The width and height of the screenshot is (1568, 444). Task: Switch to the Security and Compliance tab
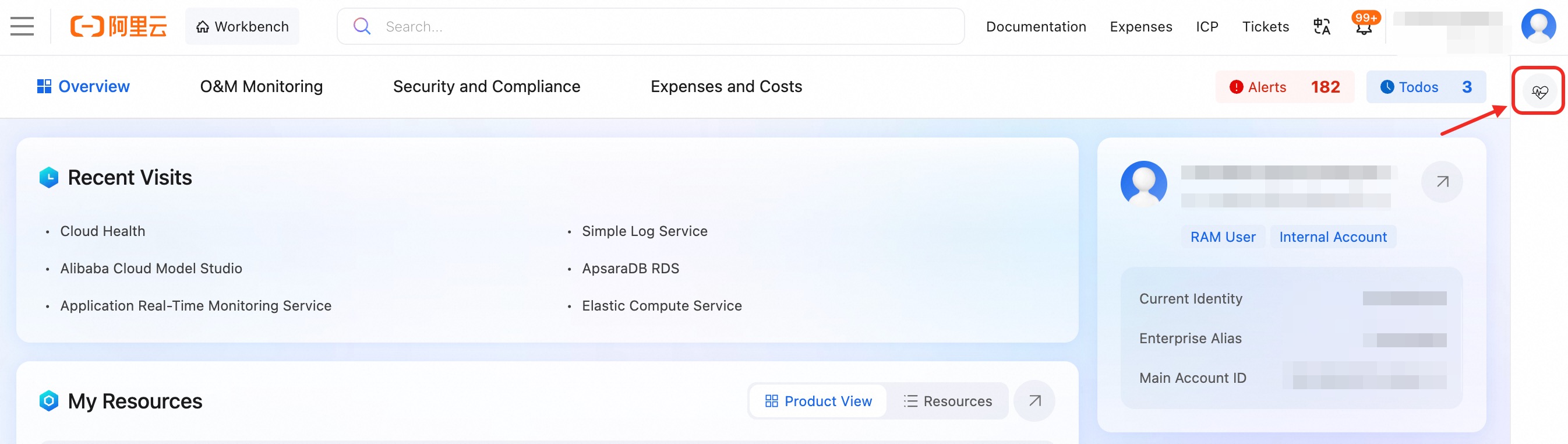pyautogui.click(x=486, y=86)
